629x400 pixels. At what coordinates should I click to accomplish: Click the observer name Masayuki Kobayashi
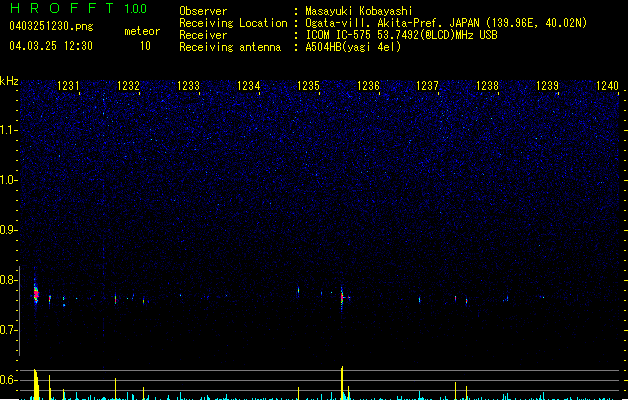[x=359, y=11]
